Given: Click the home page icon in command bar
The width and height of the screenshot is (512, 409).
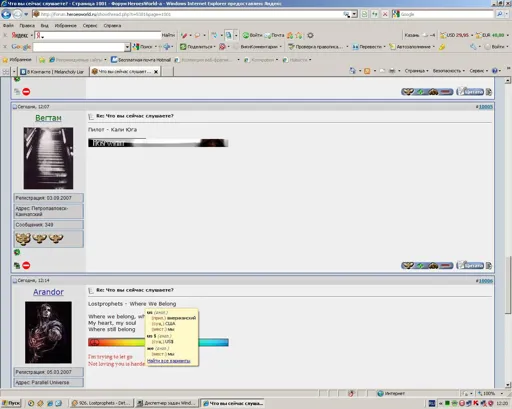Looking at the screenshot, I should (x=352, y=71).
